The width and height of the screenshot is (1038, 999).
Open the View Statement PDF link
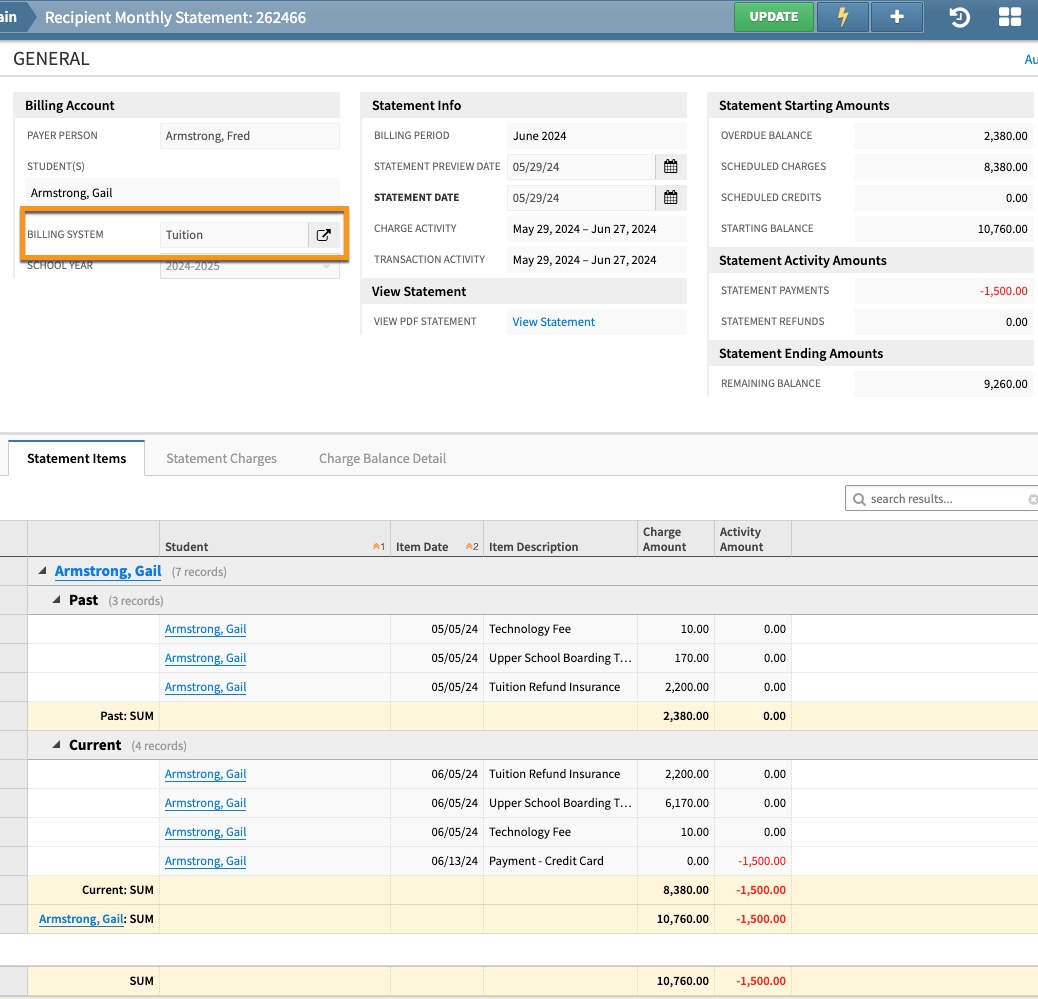pyautogui.click(x=553, y=322)
